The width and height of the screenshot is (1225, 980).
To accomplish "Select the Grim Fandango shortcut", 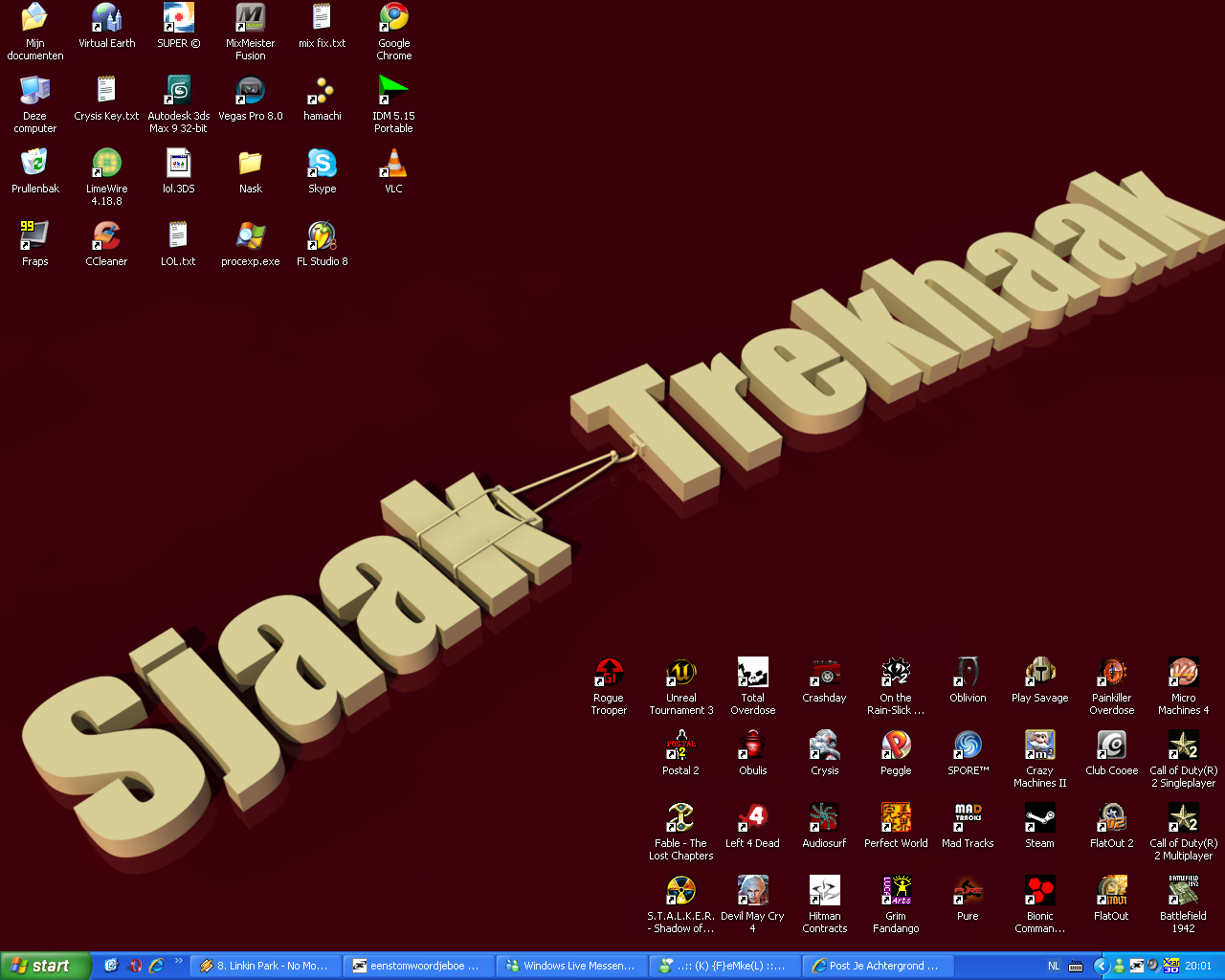I will click(897, 890).
